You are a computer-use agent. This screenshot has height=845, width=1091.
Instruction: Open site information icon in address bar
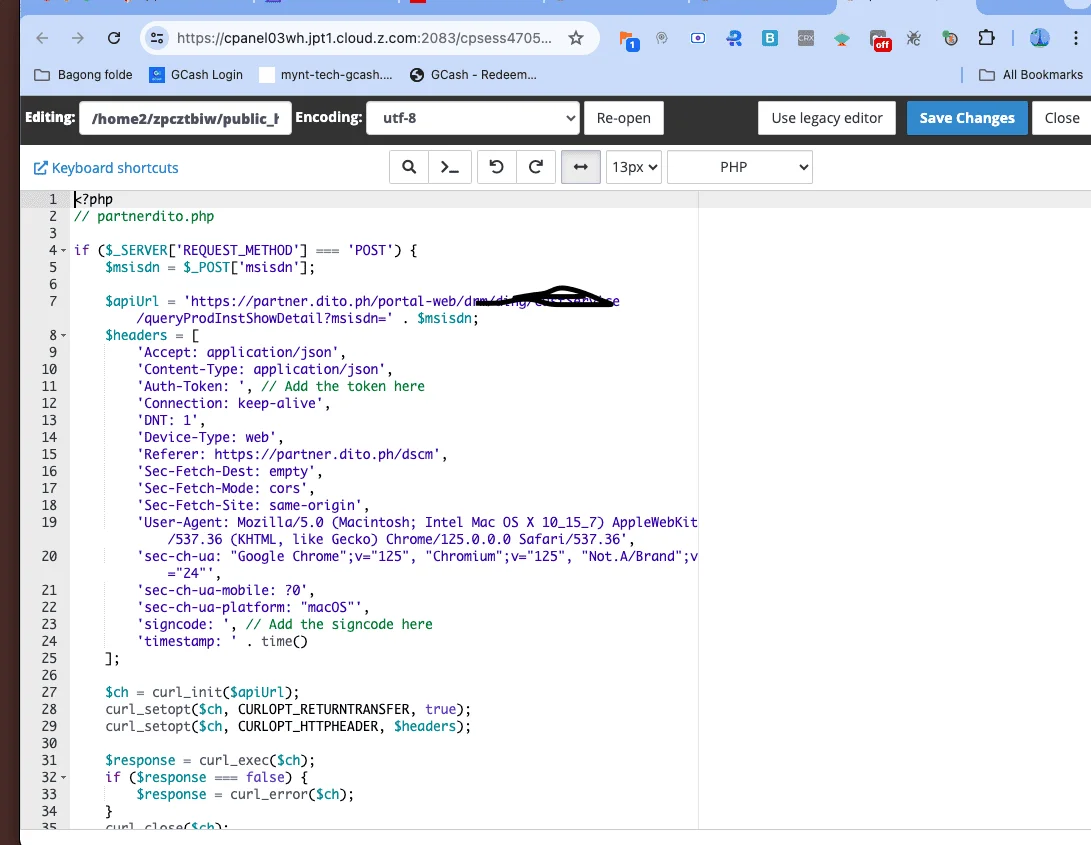point(157,38)
